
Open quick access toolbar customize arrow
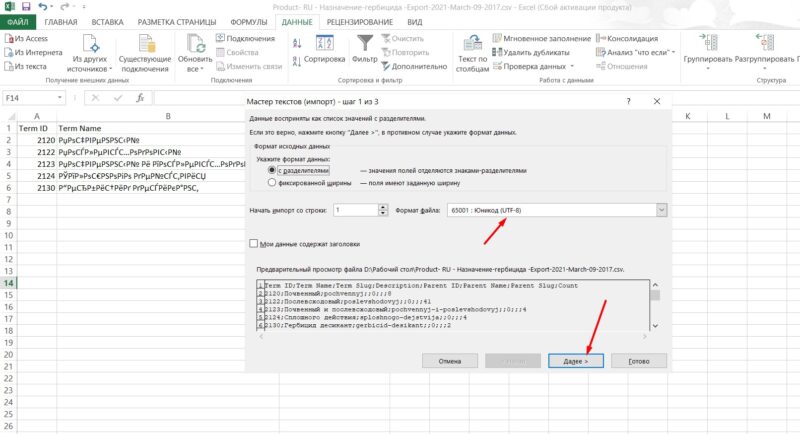[84, 7]
